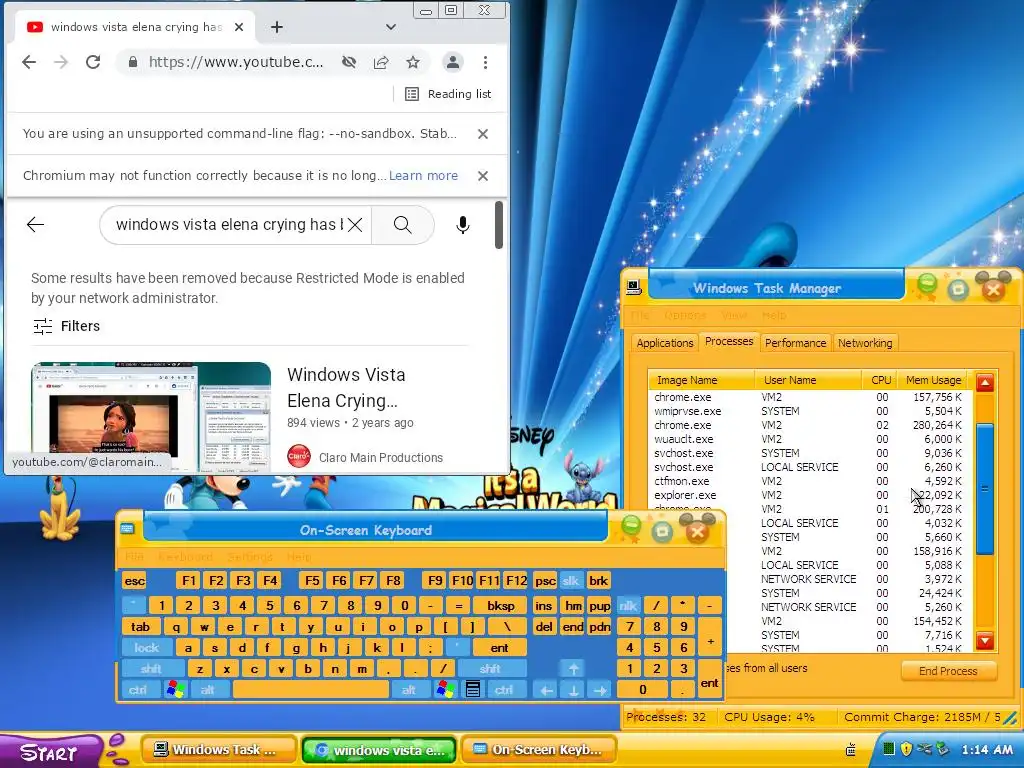The width and height of the screenshot is (1024, 768).
Task: Reload the YouTube page
Action: click(93, 62)
